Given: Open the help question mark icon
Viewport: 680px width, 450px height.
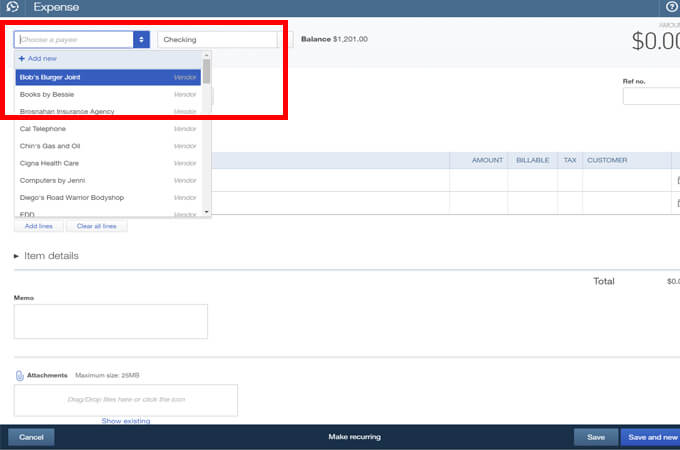Looking at the screenshot, I should (672, 7).
